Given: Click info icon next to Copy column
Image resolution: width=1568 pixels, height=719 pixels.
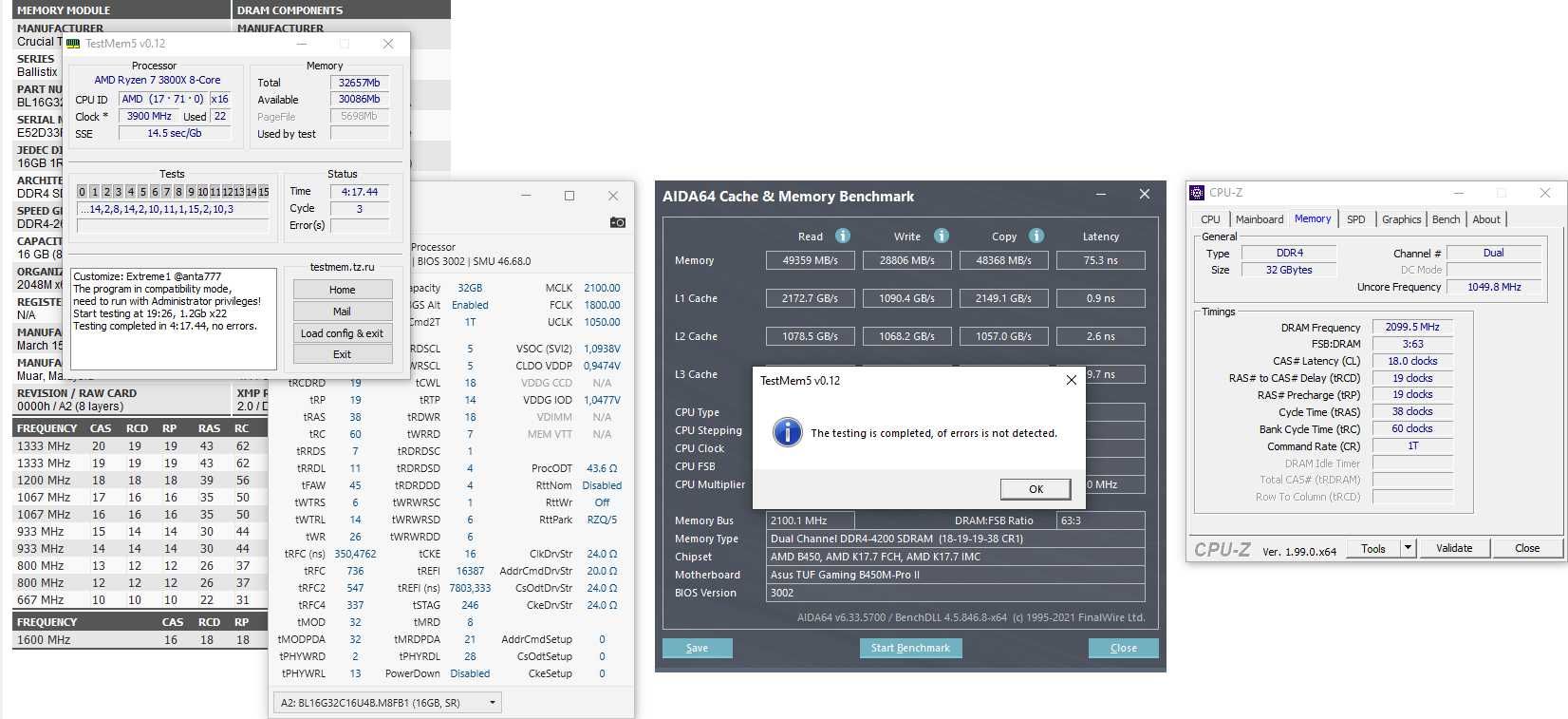Looking at the screenshot, I should (x=1036, y=236).
